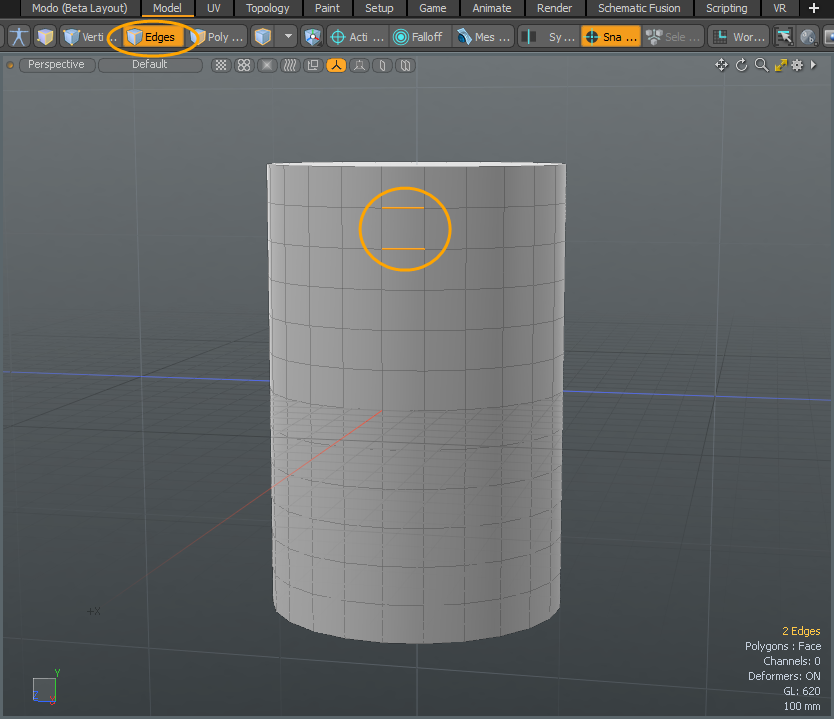Switch to the Topology layout tab
The image size is (834, 719).
click(x=267, y=8)
